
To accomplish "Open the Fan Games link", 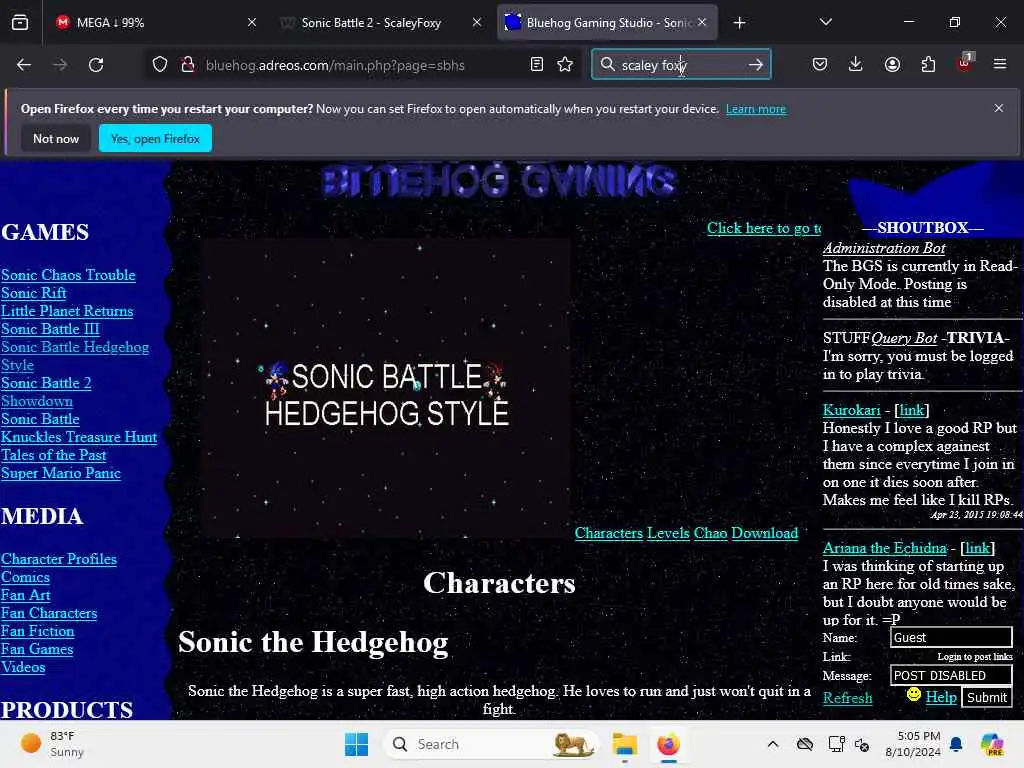I will click(37, 649).
